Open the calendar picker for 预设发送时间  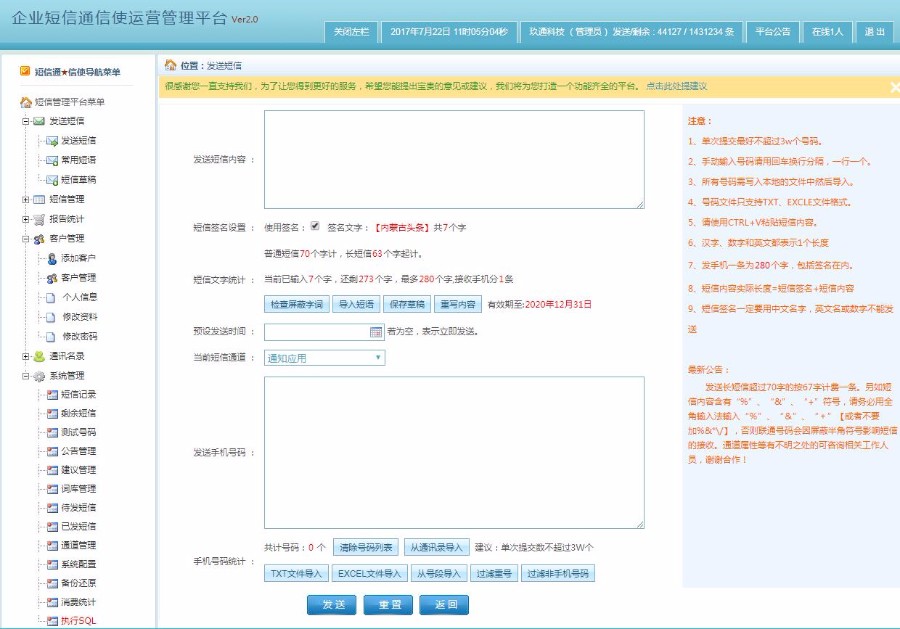[x=376, y=331]
